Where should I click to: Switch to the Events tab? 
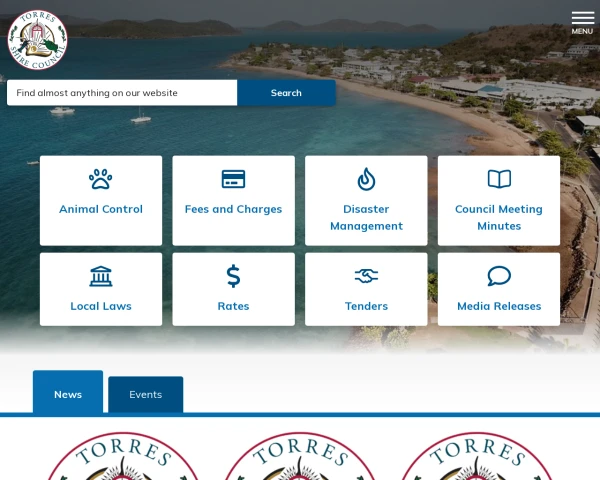click(145, 395)
